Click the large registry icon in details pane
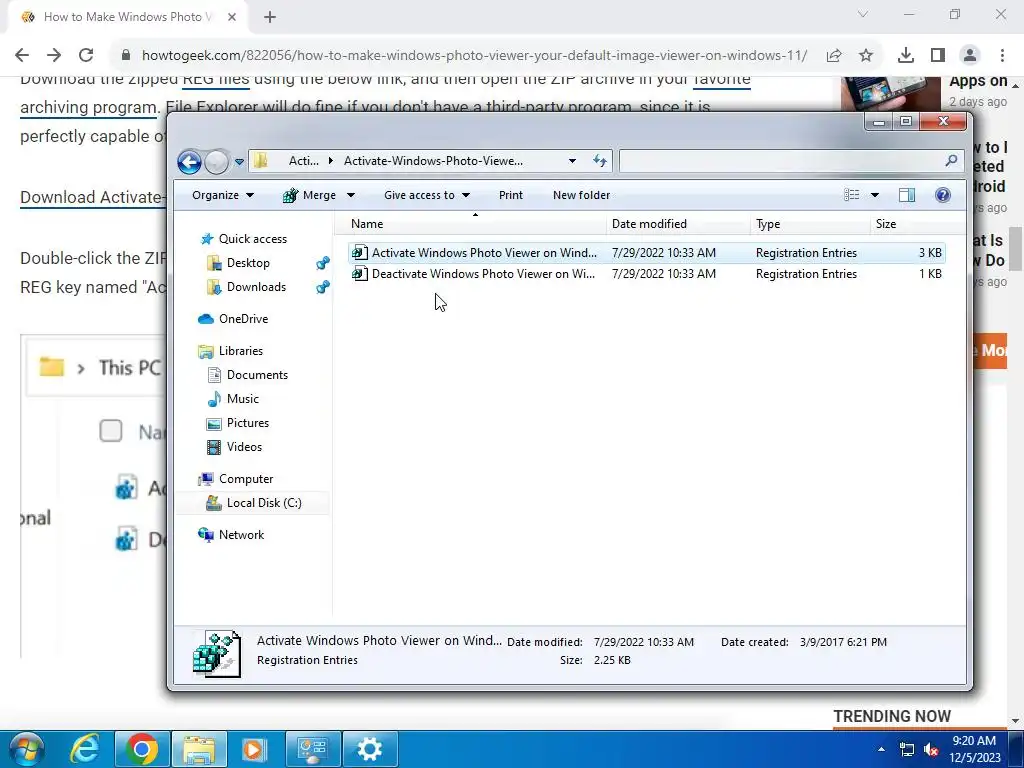This screenshot has height=768, width=1024. [x=217, y=654]
